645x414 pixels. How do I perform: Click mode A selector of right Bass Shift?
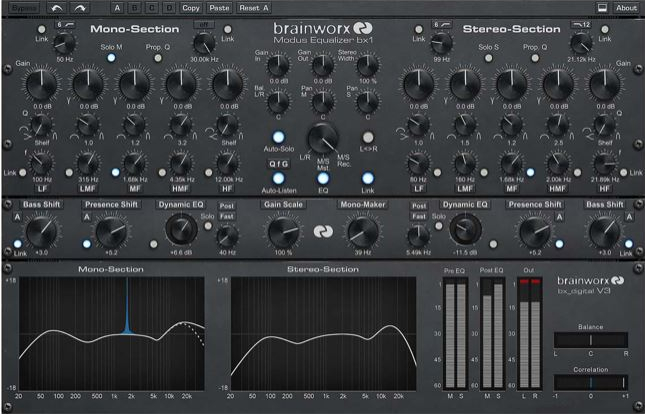pos(629,217)
